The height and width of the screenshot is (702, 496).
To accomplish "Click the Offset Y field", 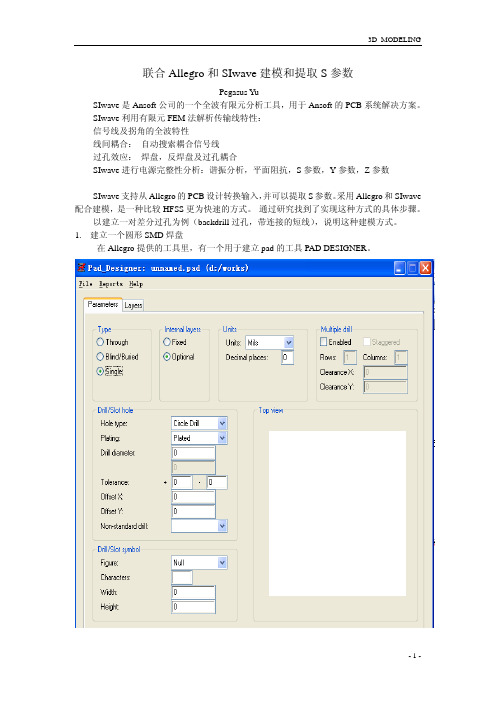I will pyautogui.click(x=193, y=511).
